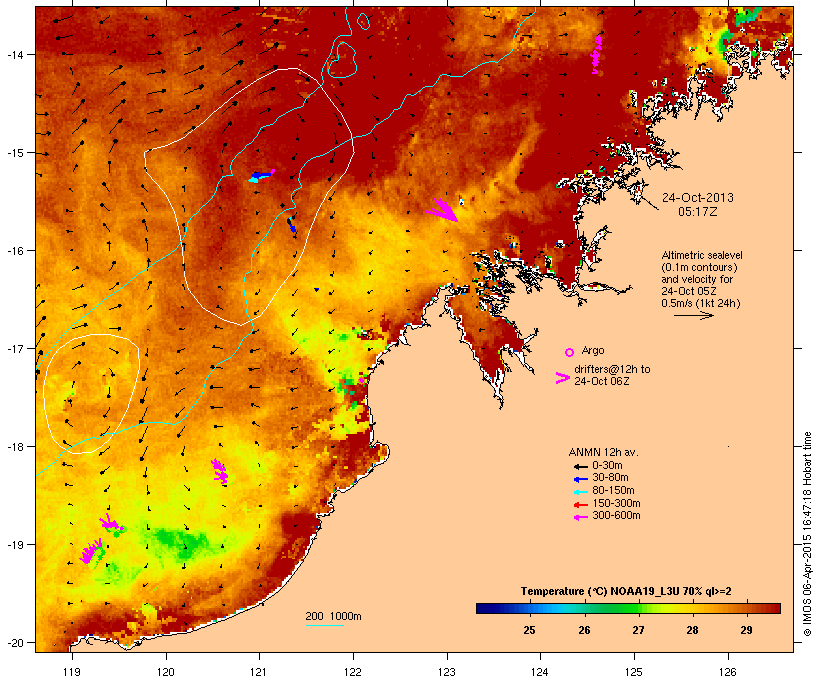Click the -14 latitude axis label
Image resolution: width=820 pixels, height=680 pixels.
pos(14,54)
